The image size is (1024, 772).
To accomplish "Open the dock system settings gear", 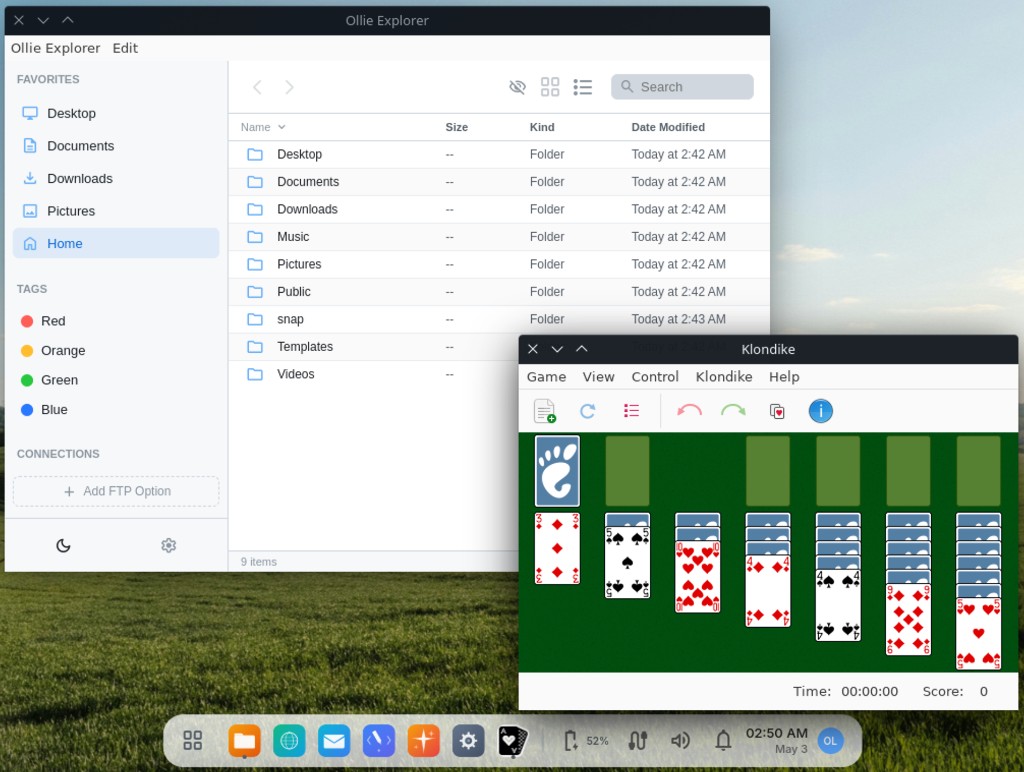I will click(x=468, y=740).
